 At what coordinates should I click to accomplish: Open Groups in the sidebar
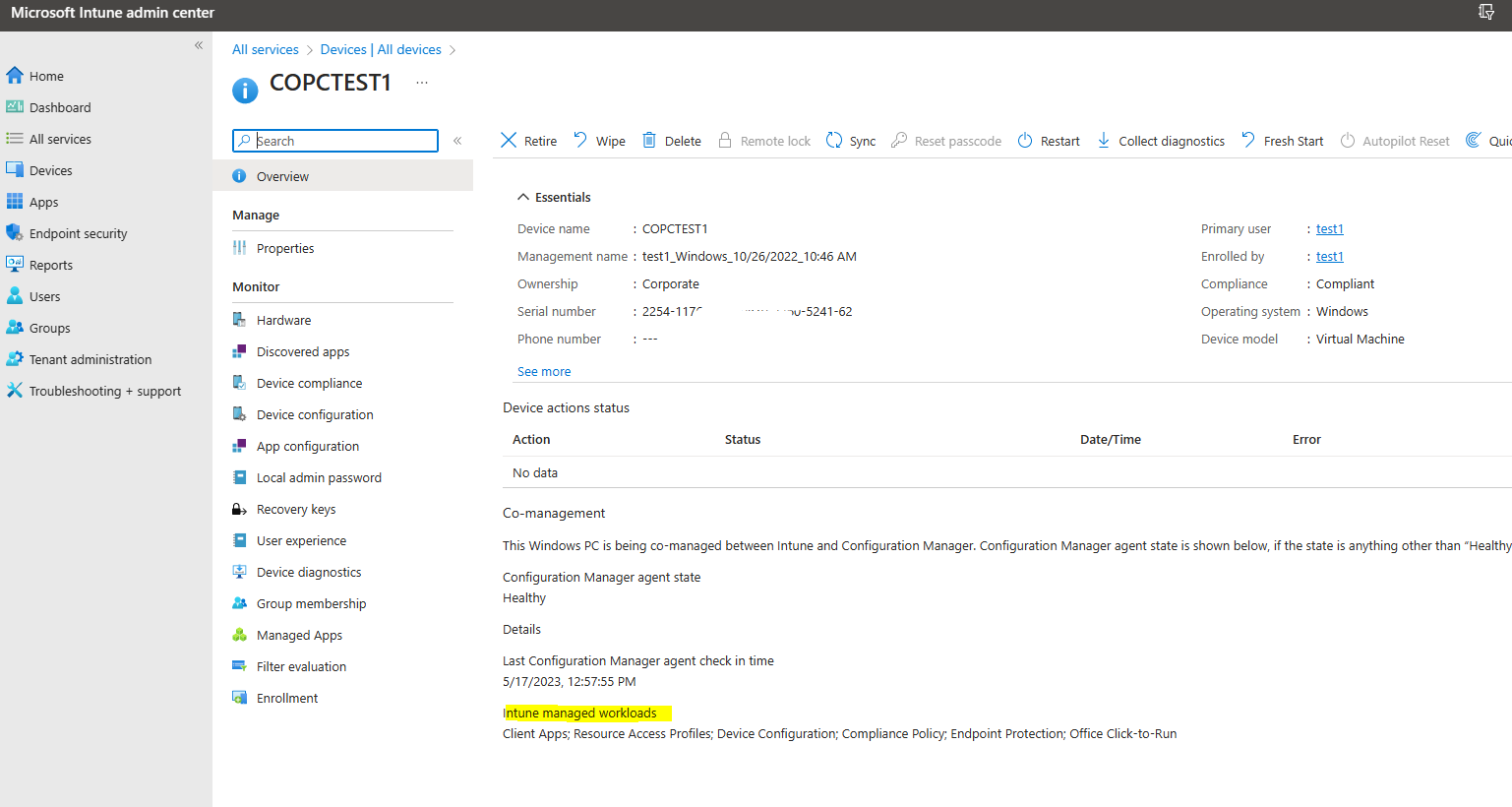tap(49, 328)
